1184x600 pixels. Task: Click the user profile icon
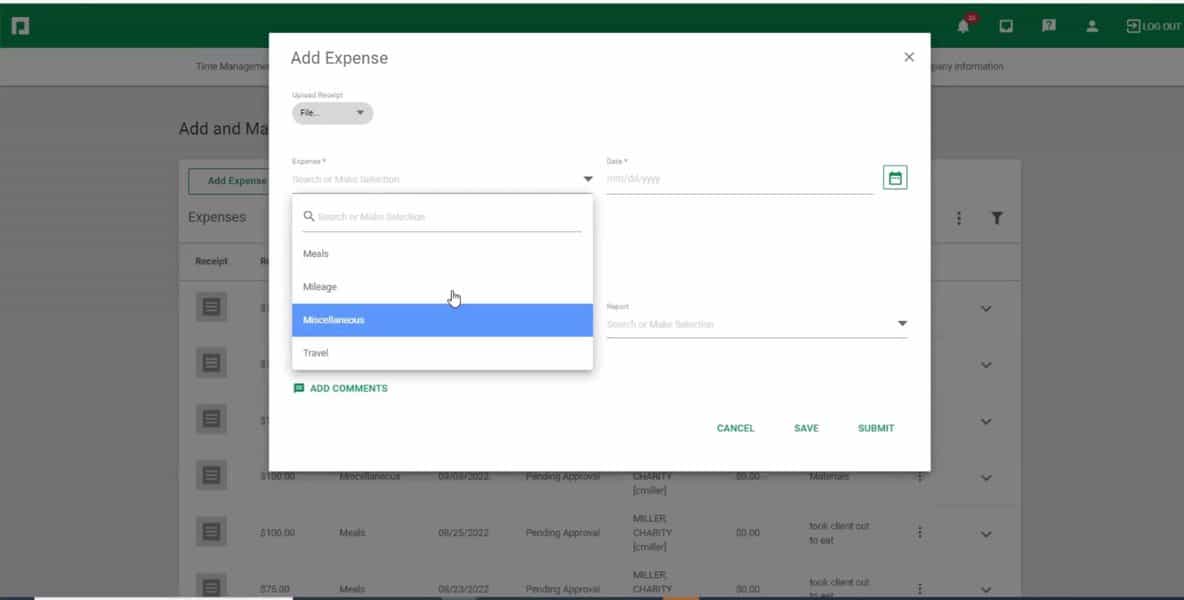pos(1092,25)
